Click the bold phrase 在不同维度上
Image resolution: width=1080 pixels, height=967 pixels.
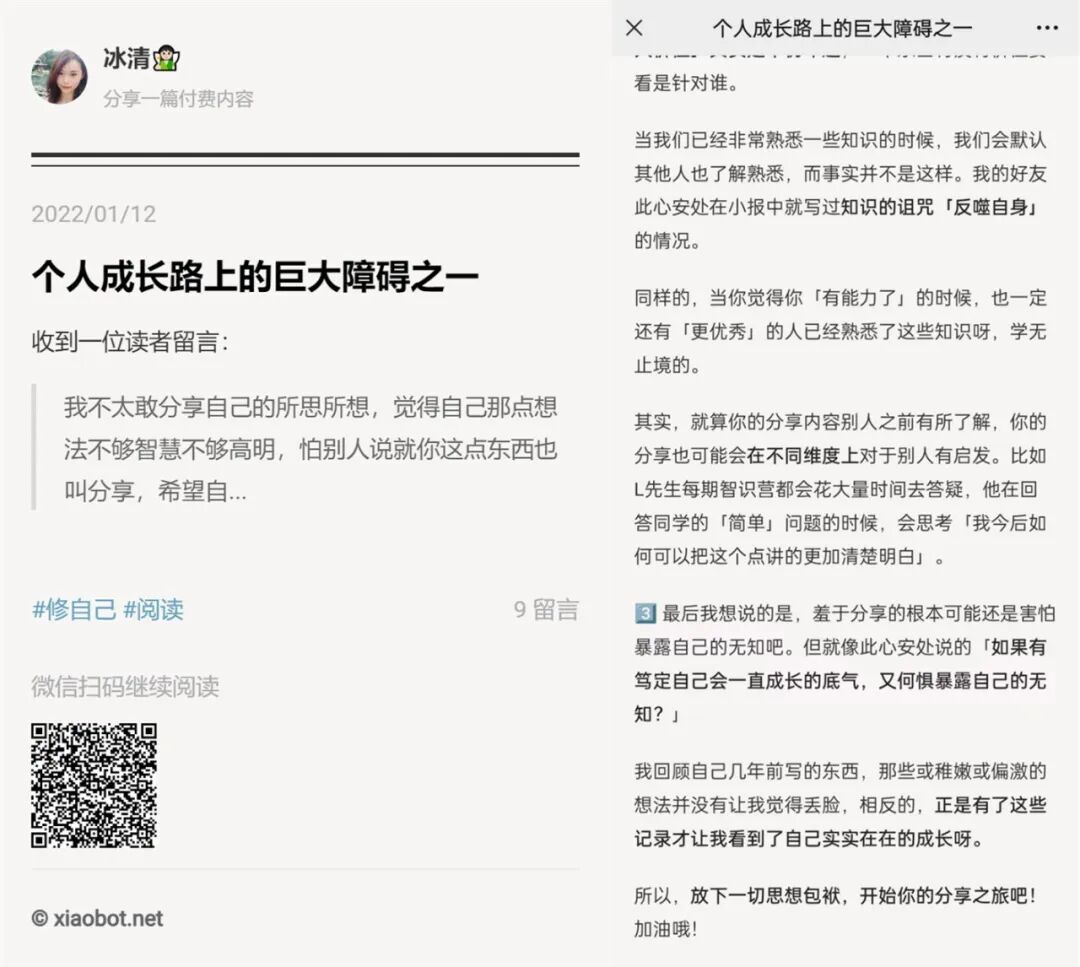click(x=802, y=455)
